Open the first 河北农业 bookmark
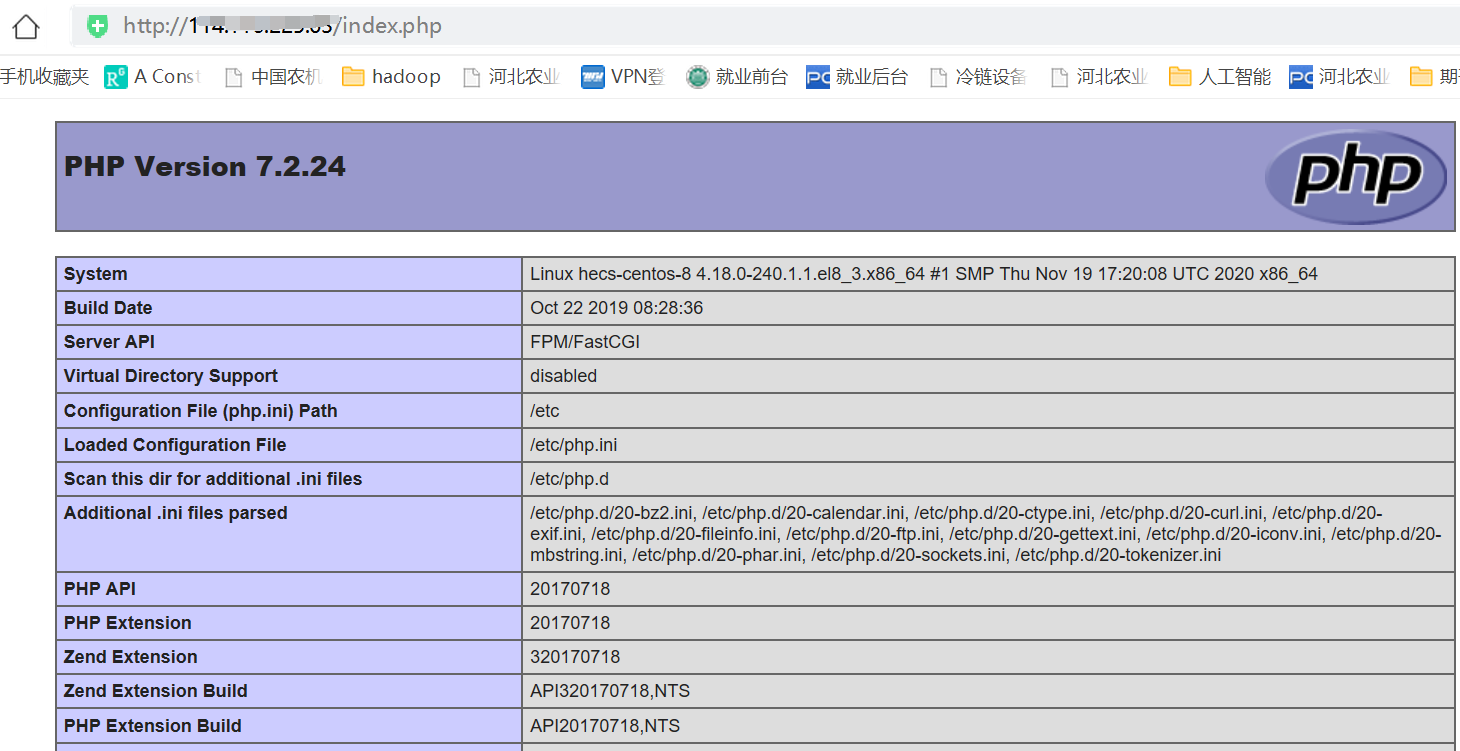 [510, 76]
